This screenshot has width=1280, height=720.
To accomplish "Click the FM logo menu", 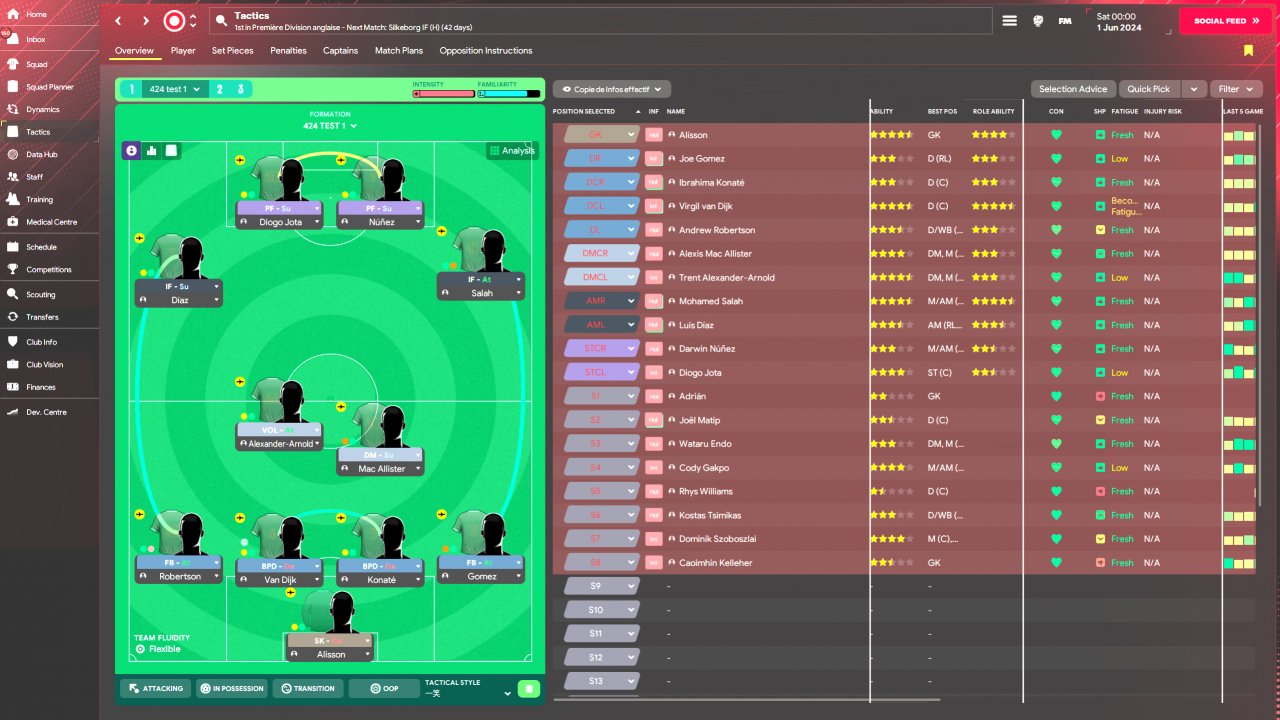I will pos(1065,20).
